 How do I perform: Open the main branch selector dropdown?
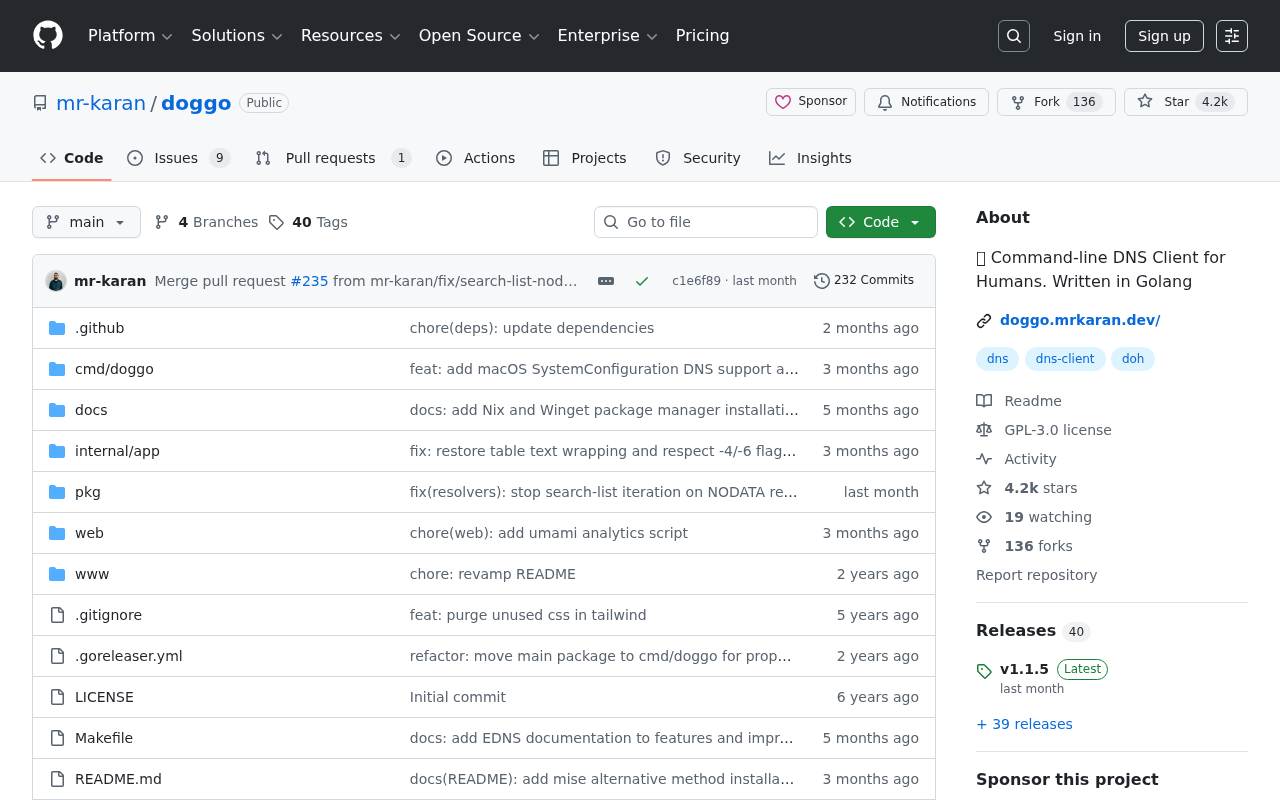point(86,222)
